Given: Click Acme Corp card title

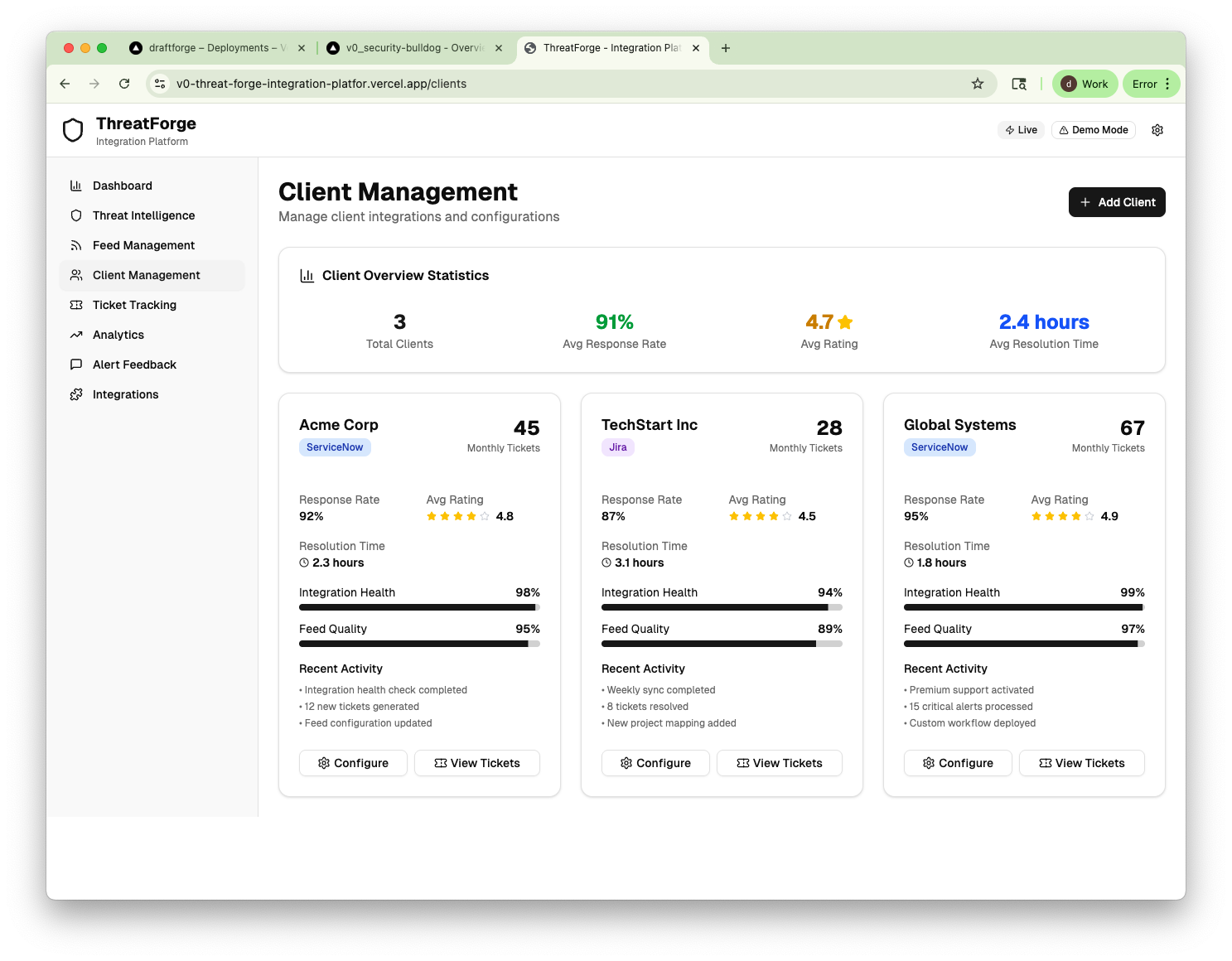Looking at the screenshot, I should pos(339,425).
